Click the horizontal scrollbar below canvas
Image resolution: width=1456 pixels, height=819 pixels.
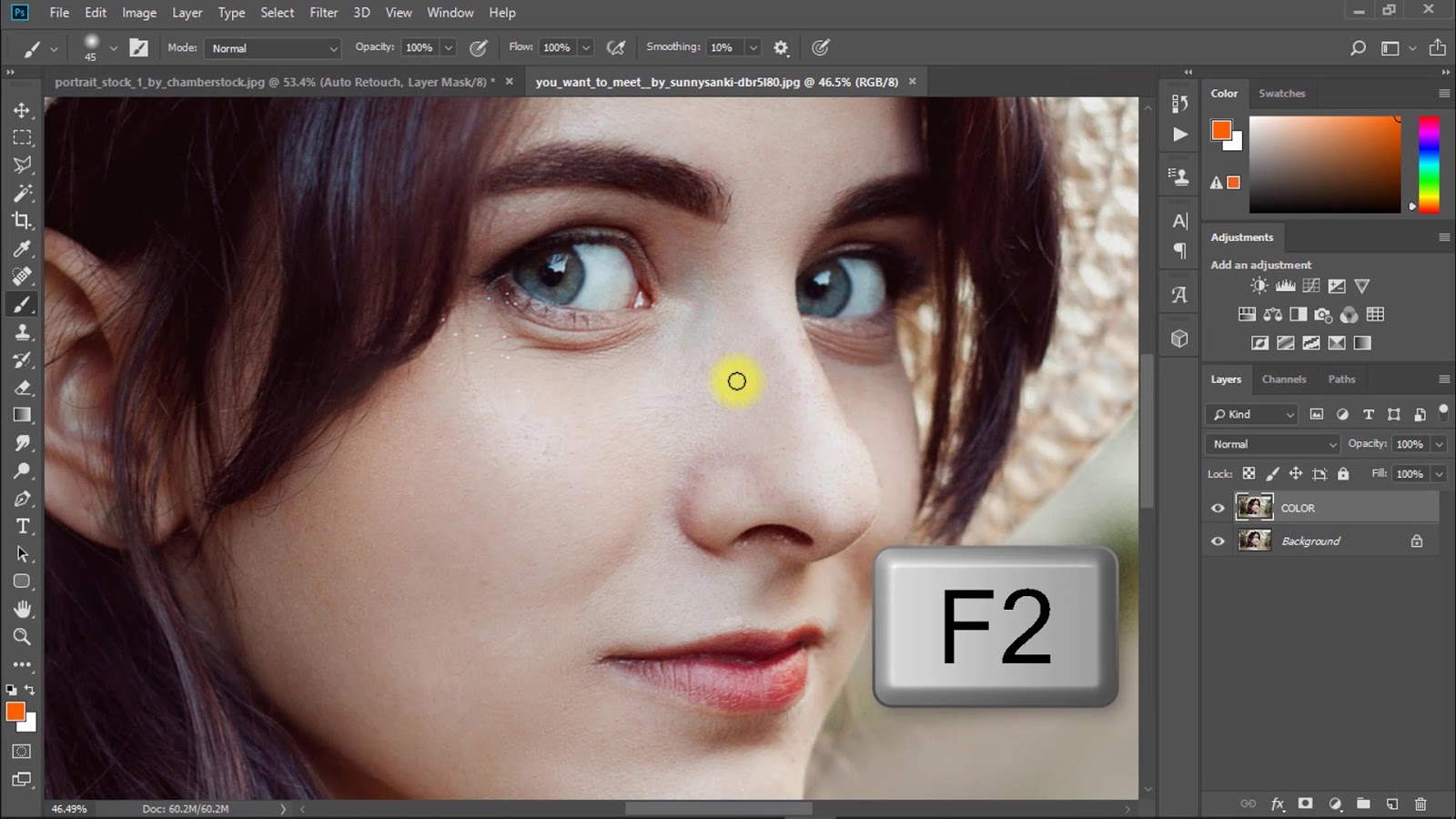point(718,808)
